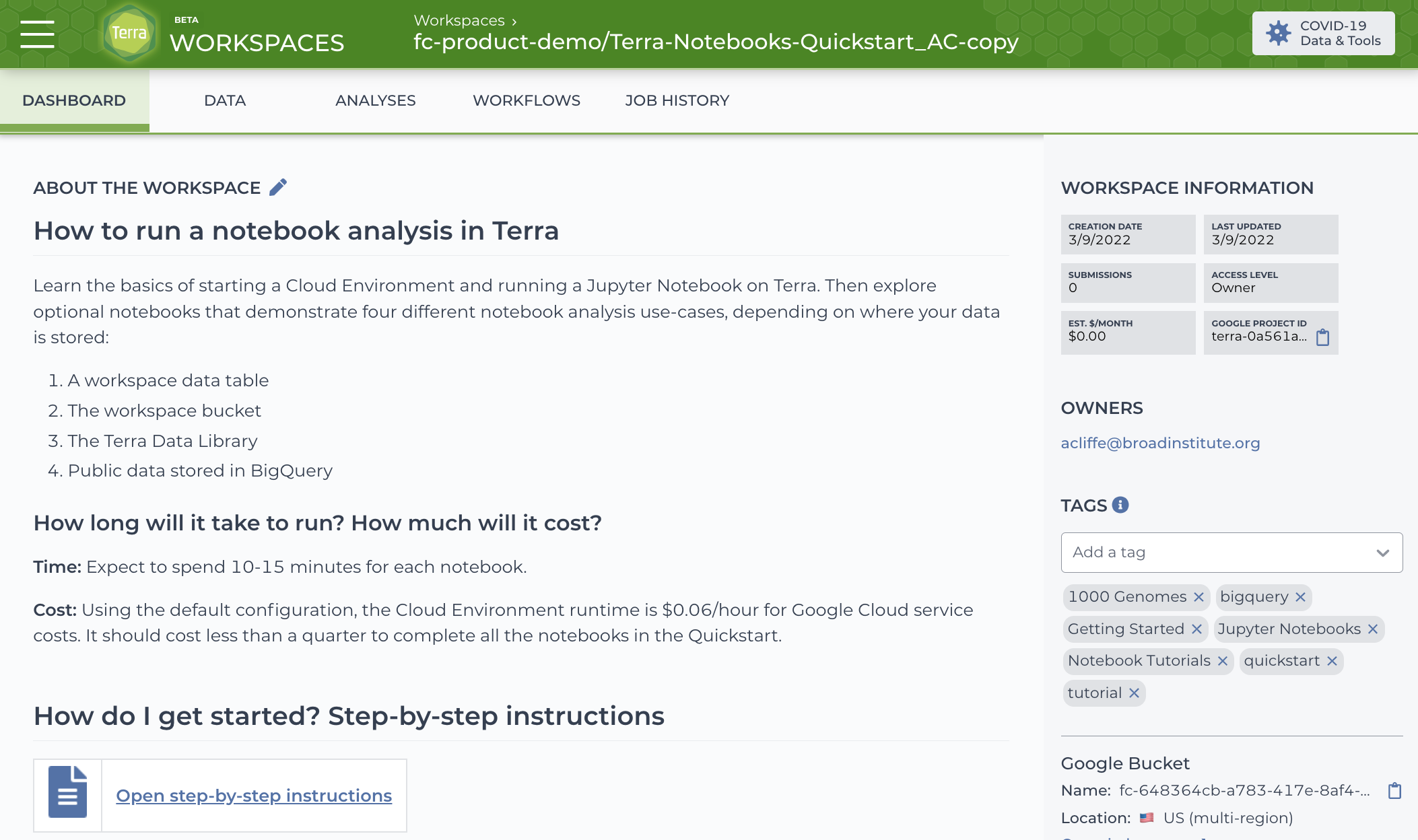
Task: Click heading How to run a notebook analysis
Action: tap(296, 231)
